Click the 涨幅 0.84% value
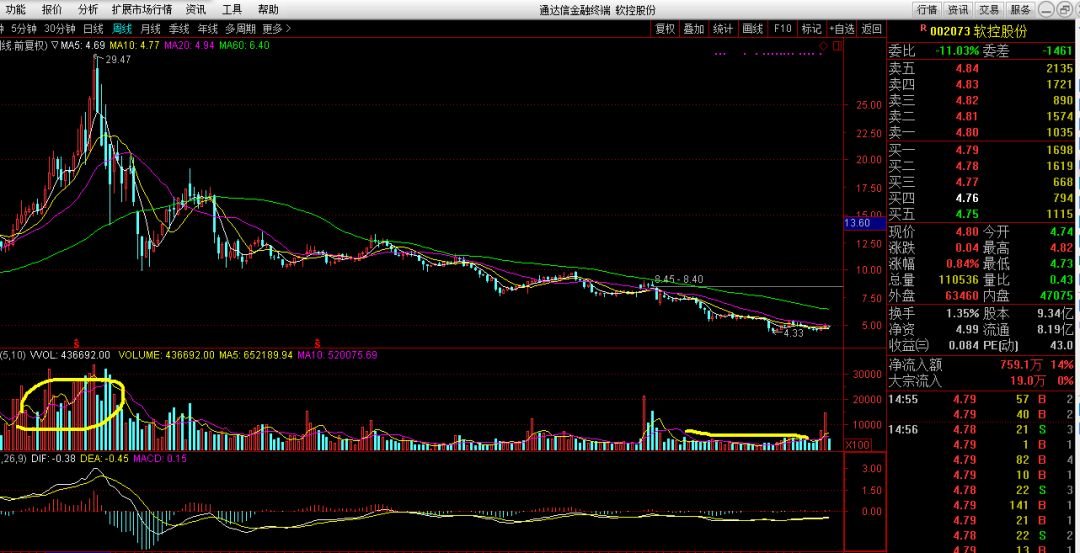This screenshot has height=553, width=1080. coord(962,264)
